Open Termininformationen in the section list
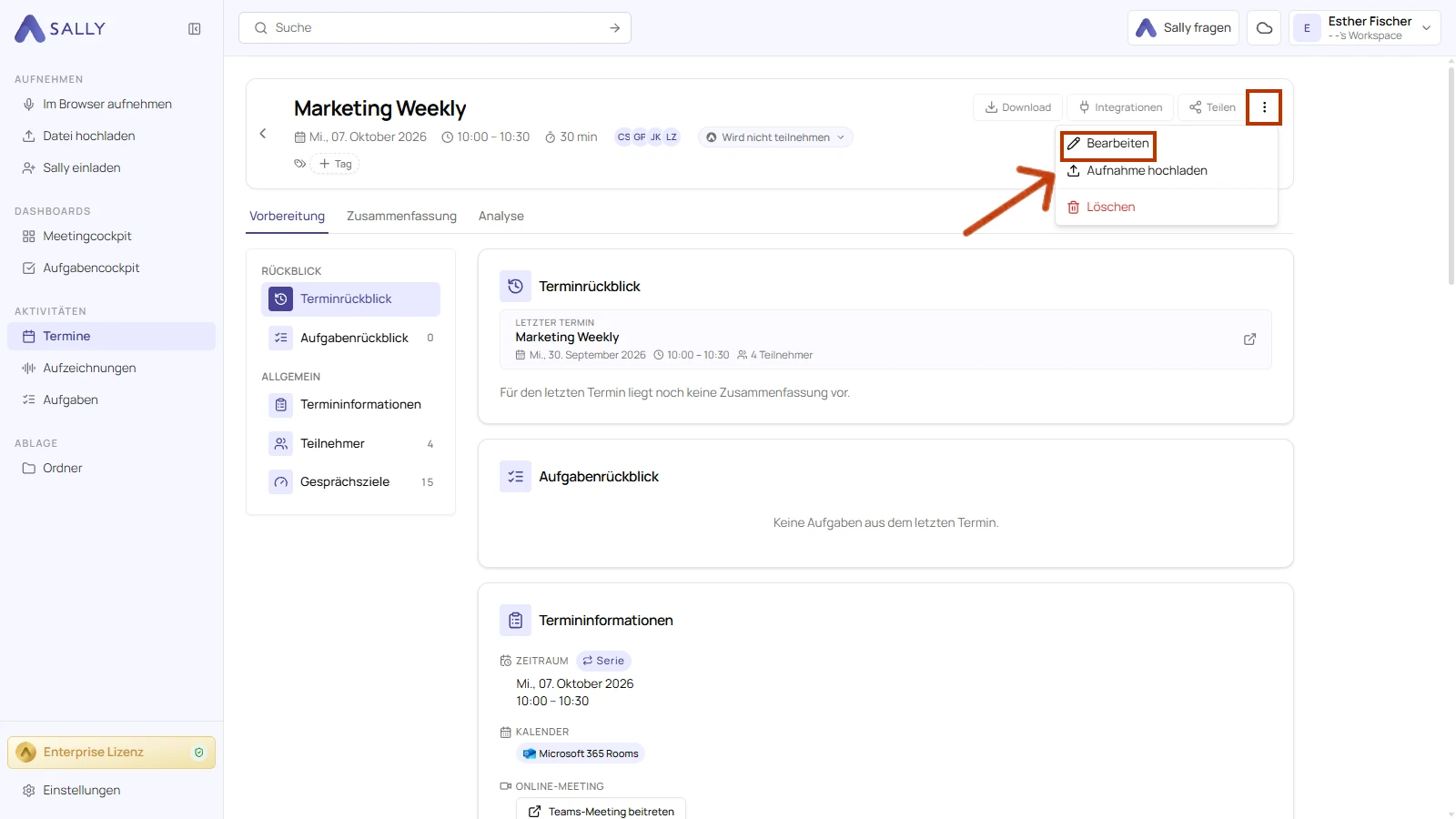The width and height of the screenshot is (1456, 819). click(350, 405)
